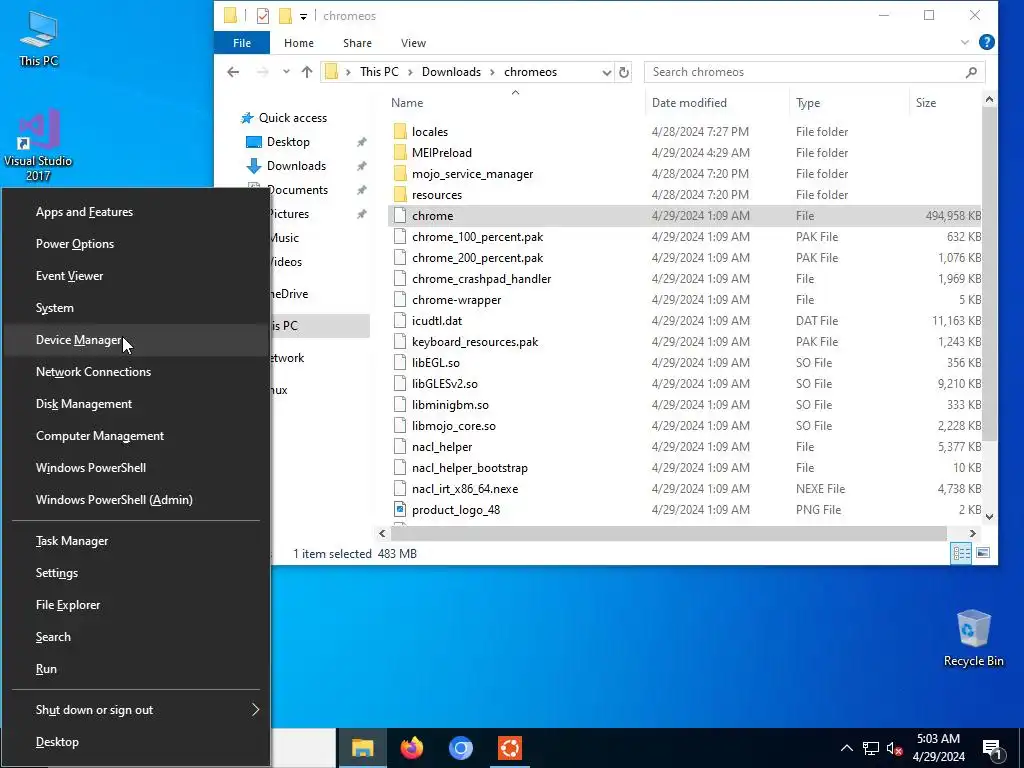Click the Properties quick access toolbar icon
The height and width of the screenshot is (768, 1024).
pos(263,16)
